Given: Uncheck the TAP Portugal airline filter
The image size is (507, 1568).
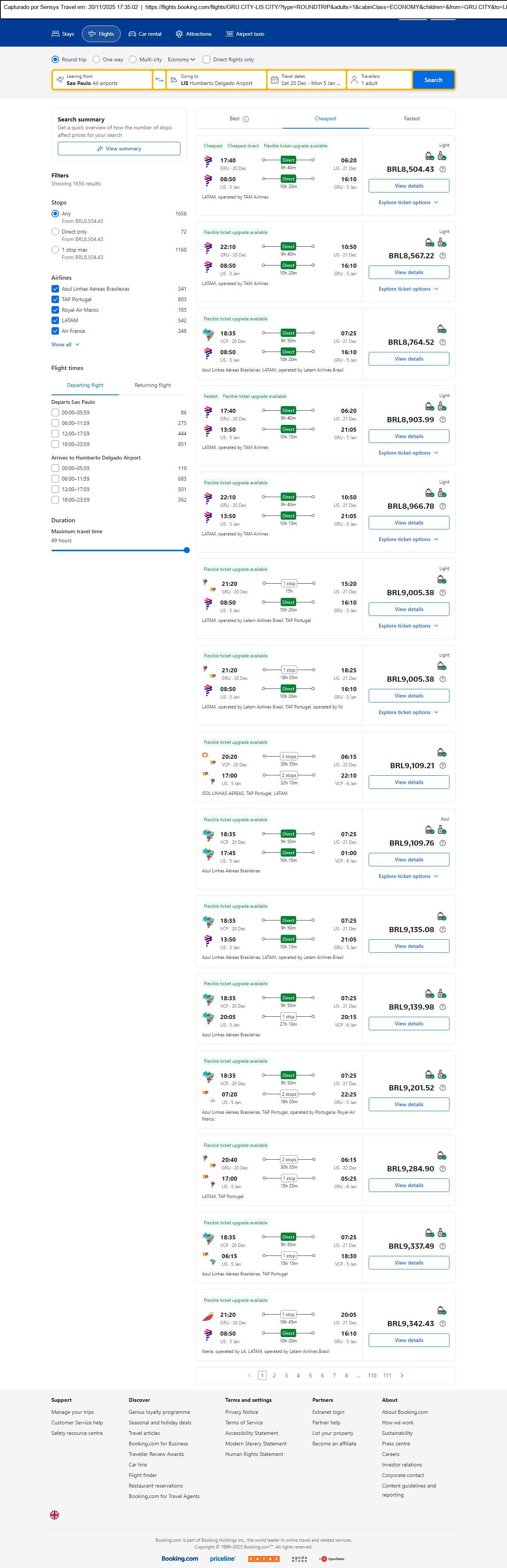Looking at the screenshot, I should (x=55, y=299).
